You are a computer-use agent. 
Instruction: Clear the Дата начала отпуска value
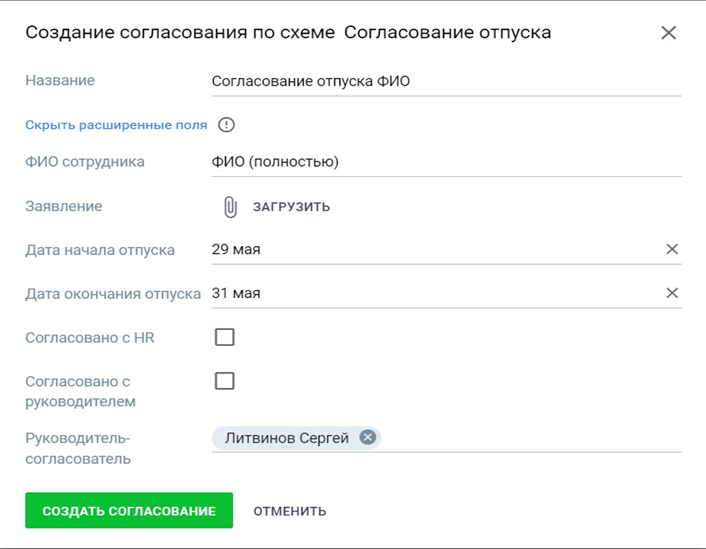672,249
